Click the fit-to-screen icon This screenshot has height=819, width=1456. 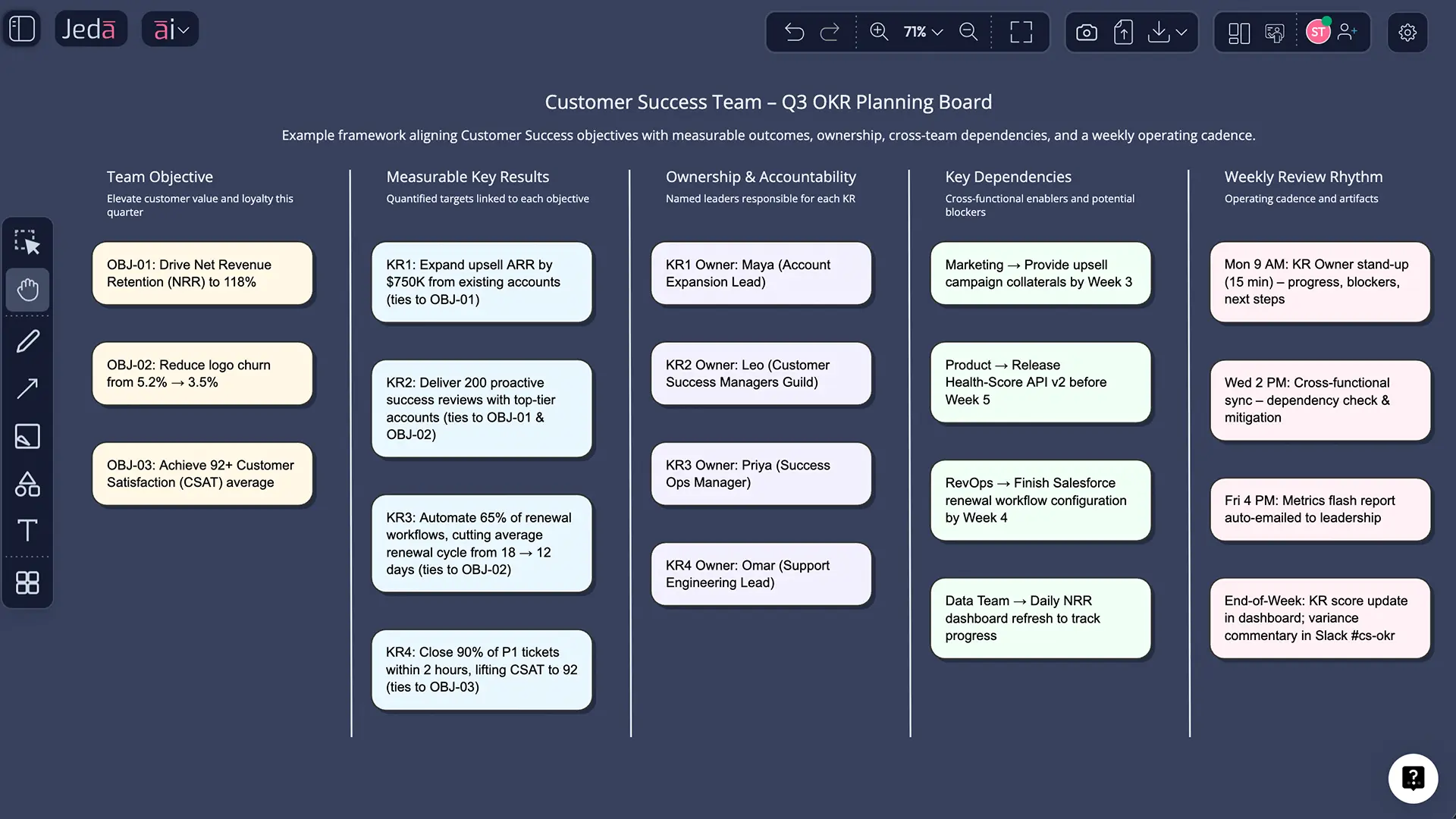click(1021, 32)
